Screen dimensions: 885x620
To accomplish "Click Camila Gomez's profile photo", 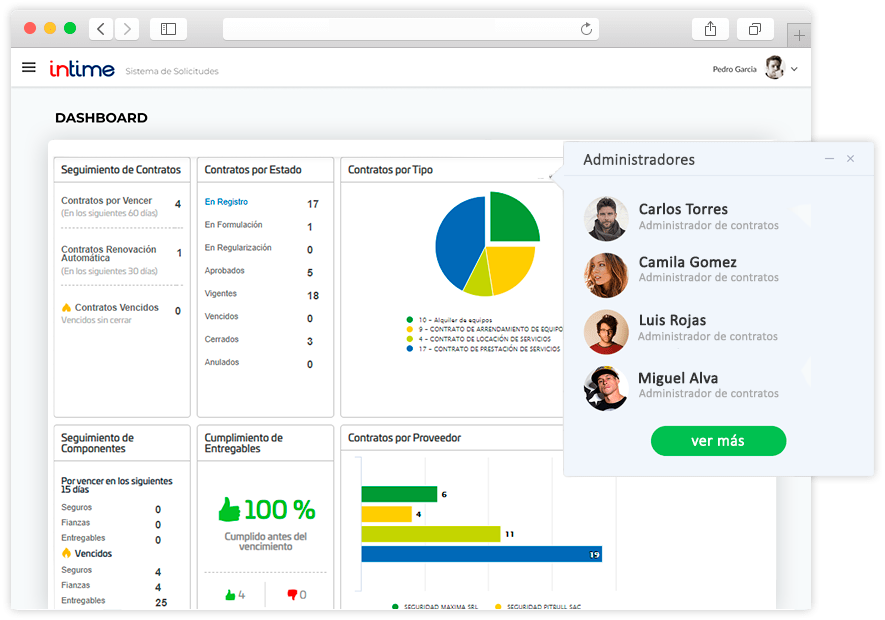I will [x=606, y=273].
